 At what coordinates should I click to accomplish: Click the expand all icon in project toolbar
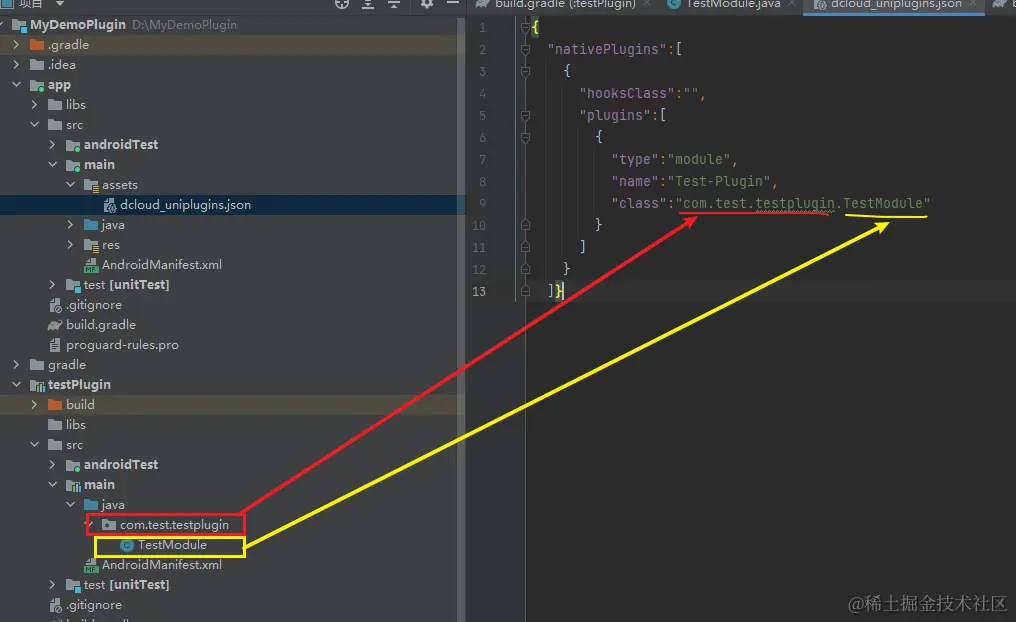pyautogui.click(x=367, y=4)
